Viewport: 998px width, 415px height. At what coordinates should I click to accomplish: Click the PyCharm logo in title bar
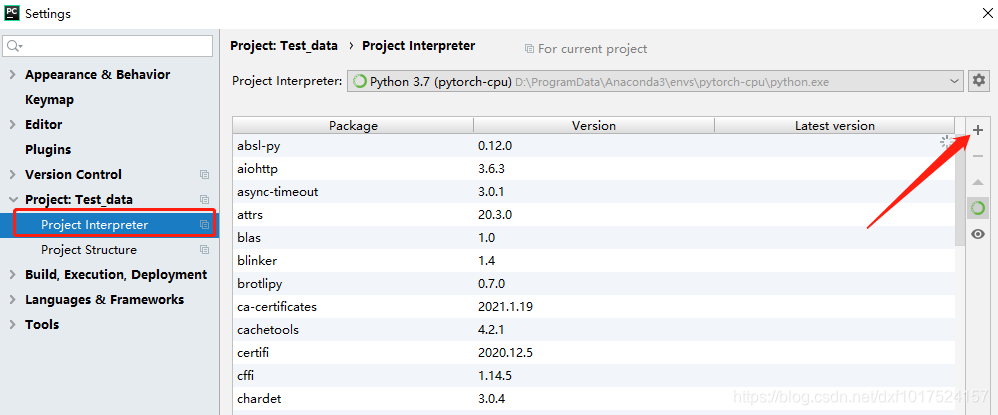(12, 13)
